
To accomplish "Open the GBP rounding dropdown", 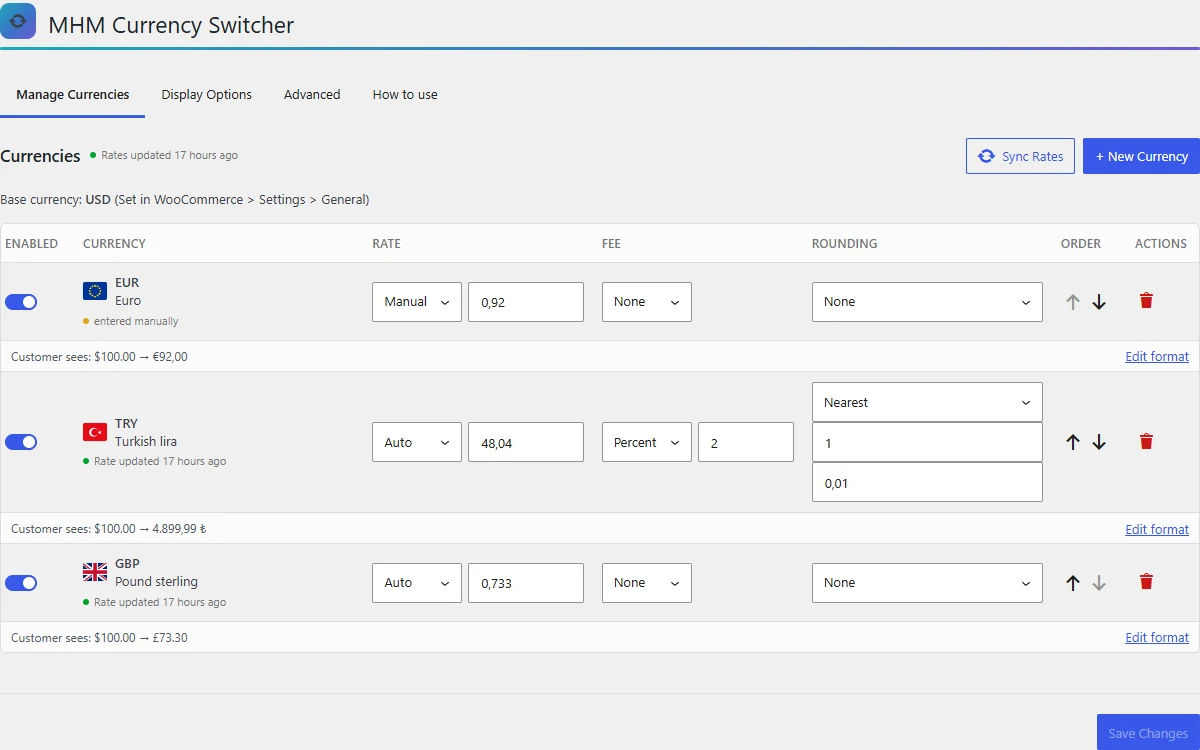I will 927,583.
